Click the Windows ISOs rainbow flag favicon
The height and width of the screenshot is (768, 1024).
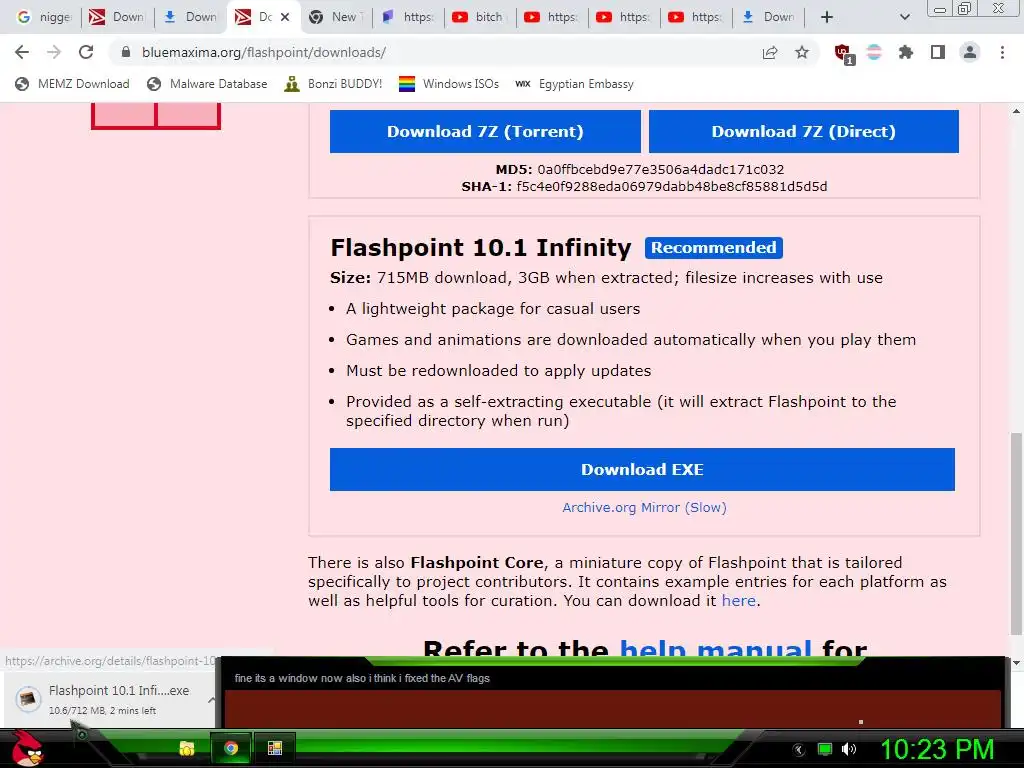pyautogui.click(x=407, y=84)
